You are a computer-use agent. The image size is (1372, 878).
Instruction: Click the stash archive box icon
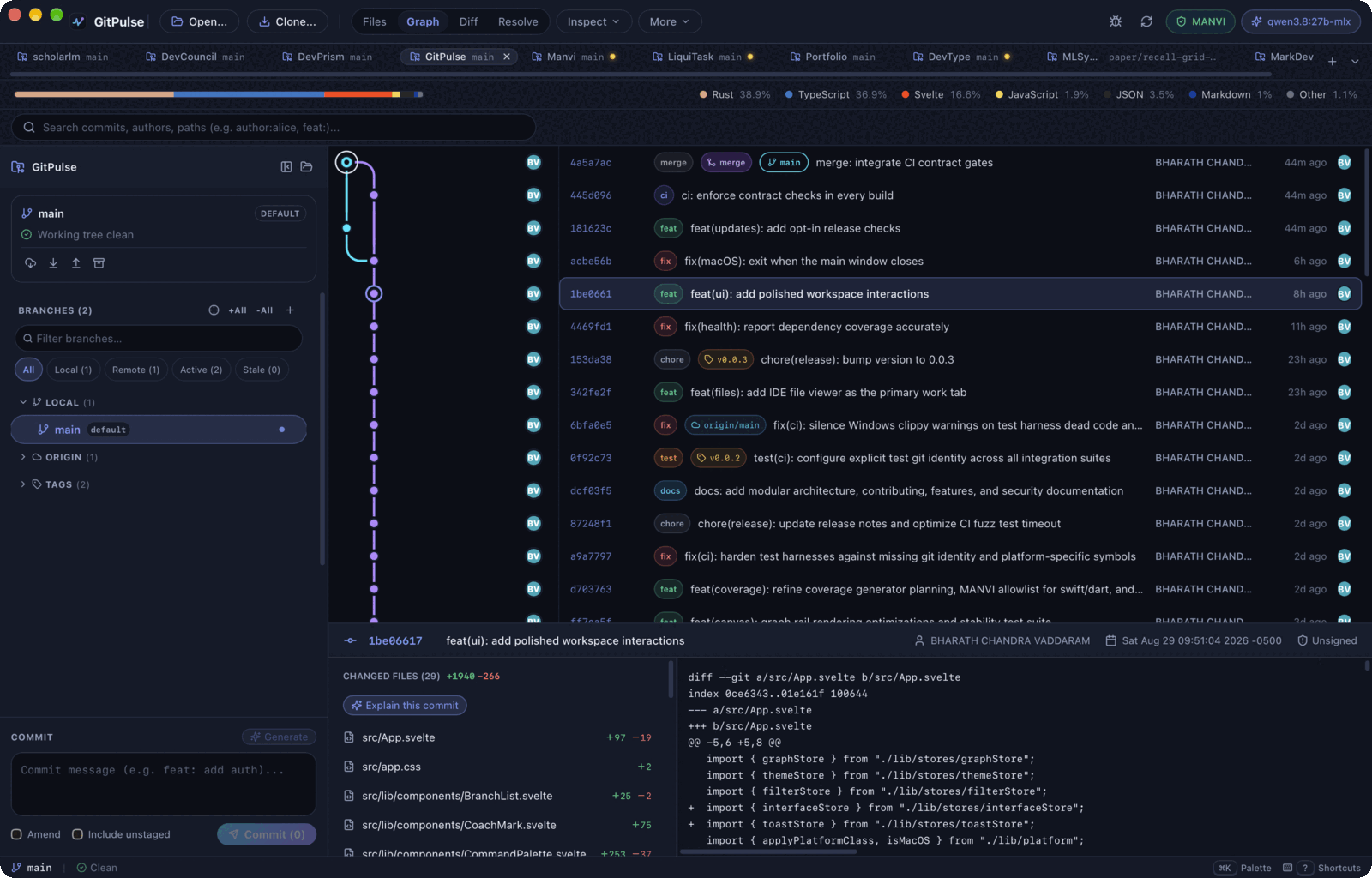[99, 263]
